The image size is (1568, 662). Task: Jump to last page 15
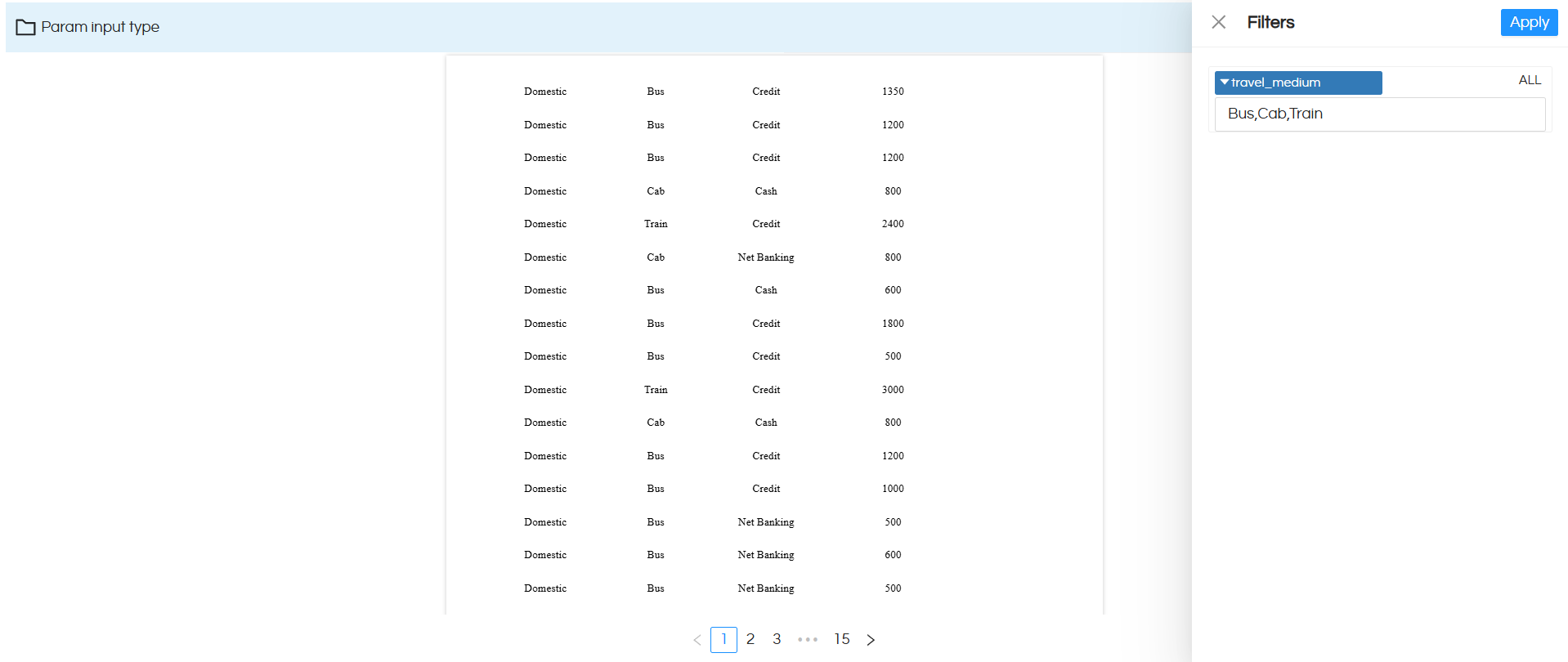pyautogui.click(x=842, y=639)
